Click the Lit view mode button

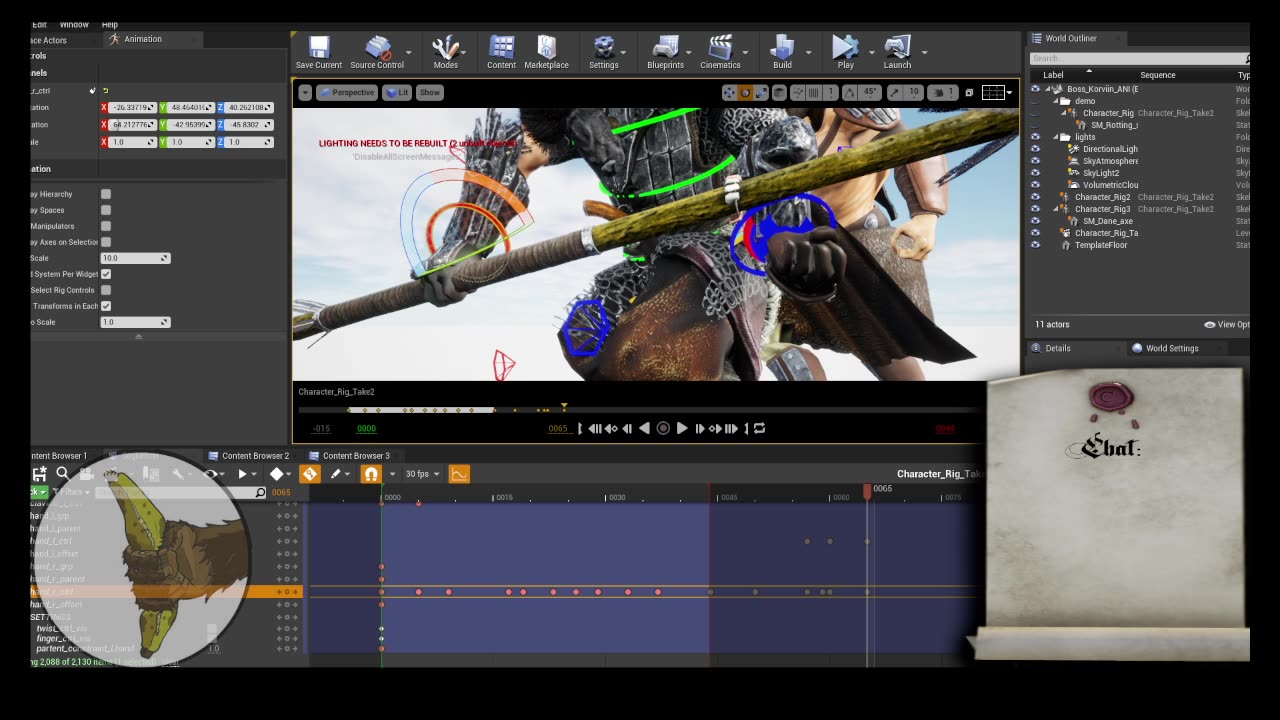click(397, 92)
